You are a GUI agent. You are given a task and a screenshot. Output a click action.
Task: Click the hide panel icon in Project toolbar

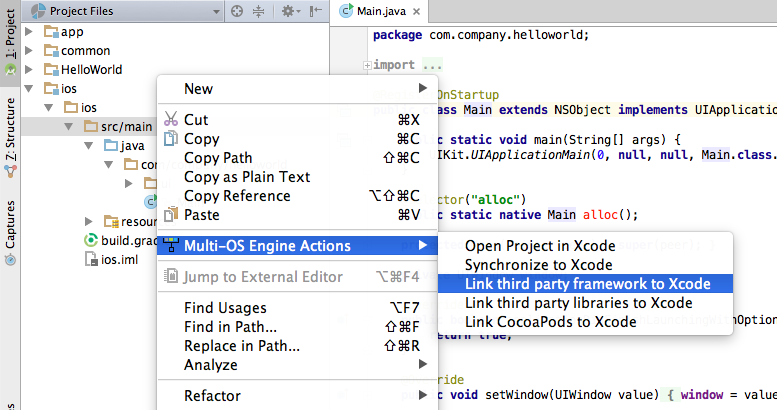tap(316, 11)
